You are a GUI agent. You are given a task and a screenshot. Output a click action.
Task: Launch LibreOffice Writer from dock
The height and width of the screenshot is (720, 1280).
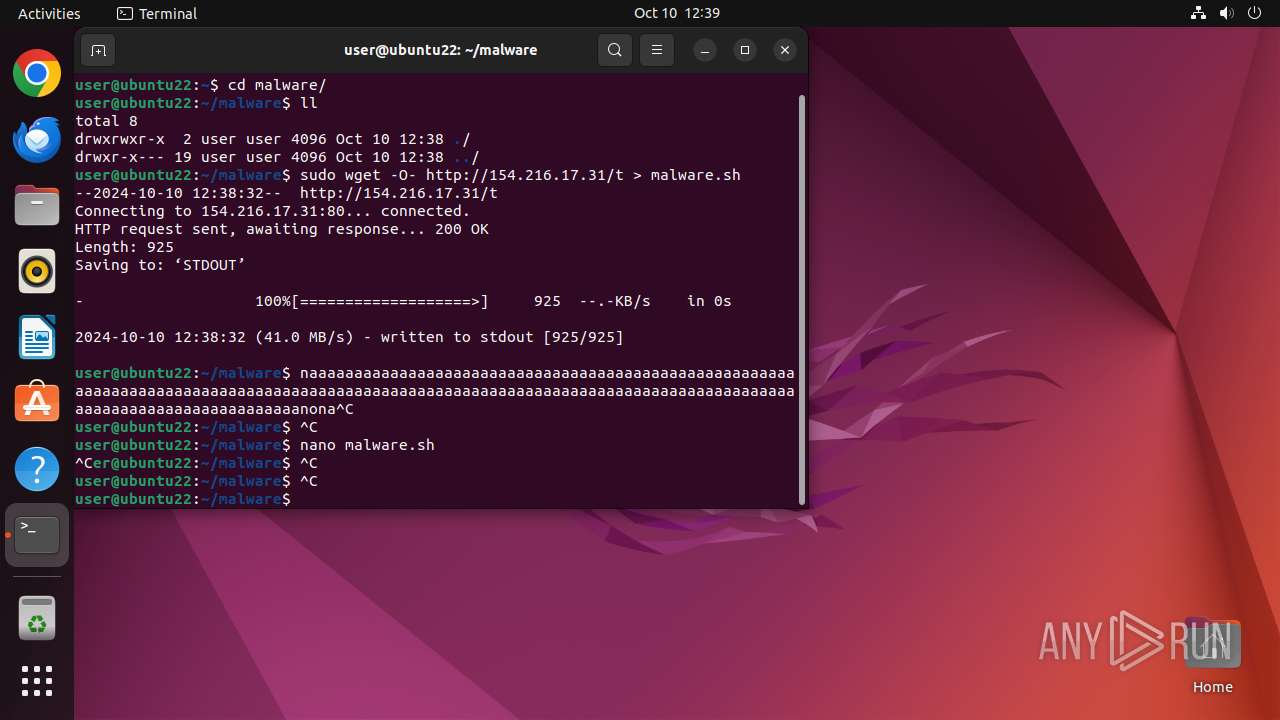tap(37, 337)
